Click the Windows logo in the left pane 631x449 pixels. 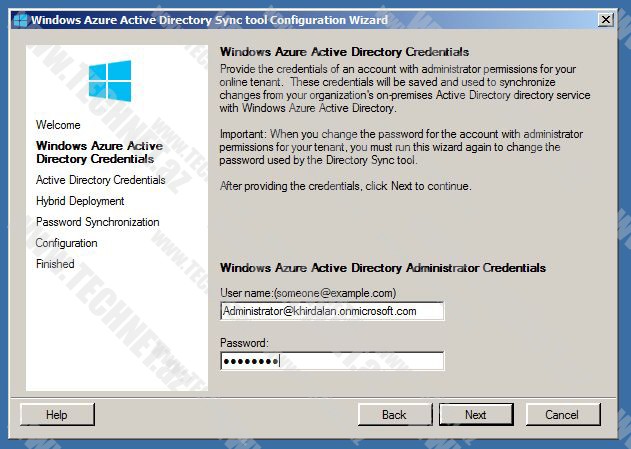coord(110,82)
